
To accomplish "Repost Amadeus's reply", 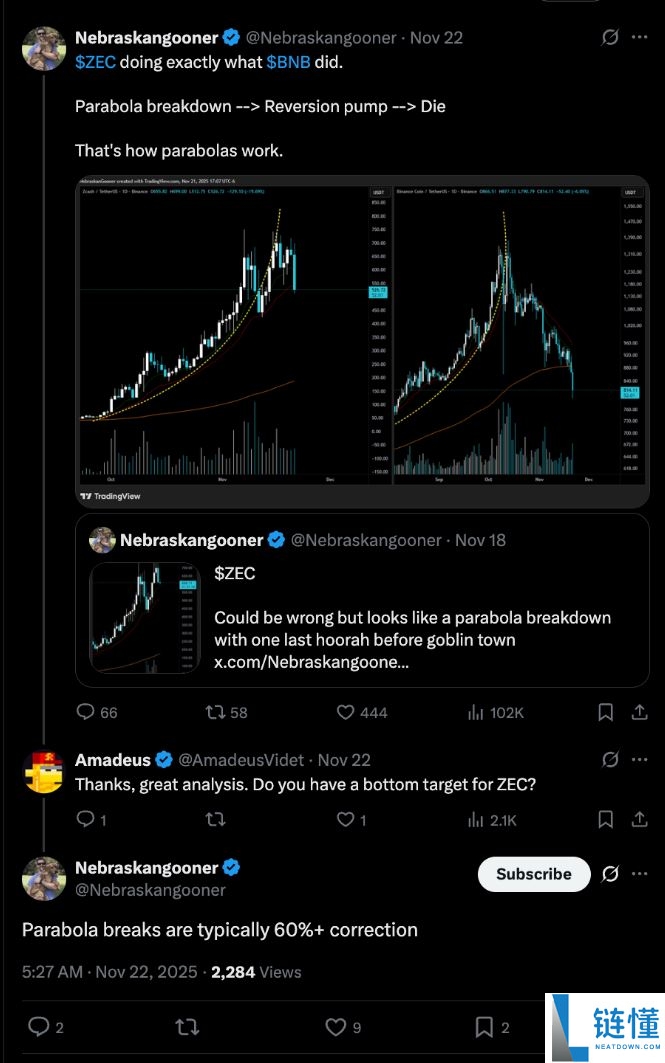I will point(215,820).
